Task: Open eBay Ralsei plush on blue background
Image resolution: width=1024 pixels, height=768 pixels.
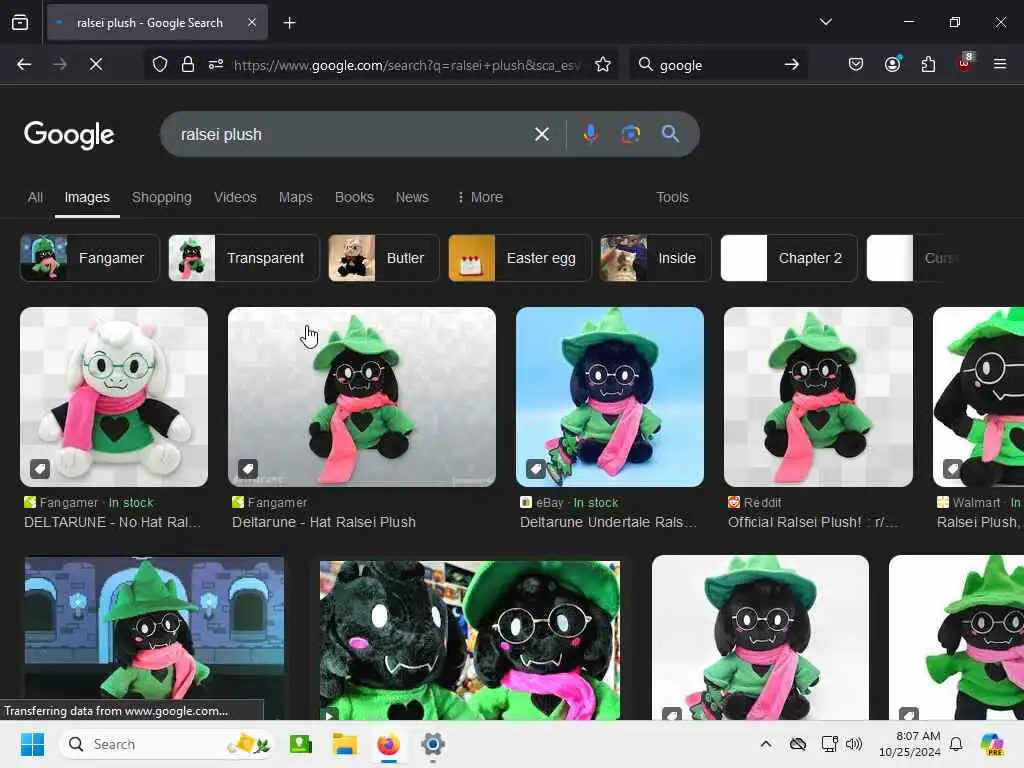Action: [x=610, y=397]
